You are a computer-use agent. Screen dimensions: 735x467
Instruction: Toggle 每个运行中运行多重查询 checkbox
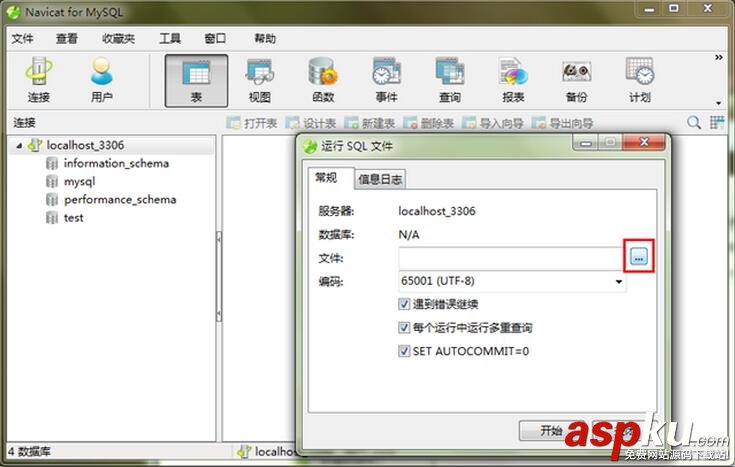coord(404,328)
